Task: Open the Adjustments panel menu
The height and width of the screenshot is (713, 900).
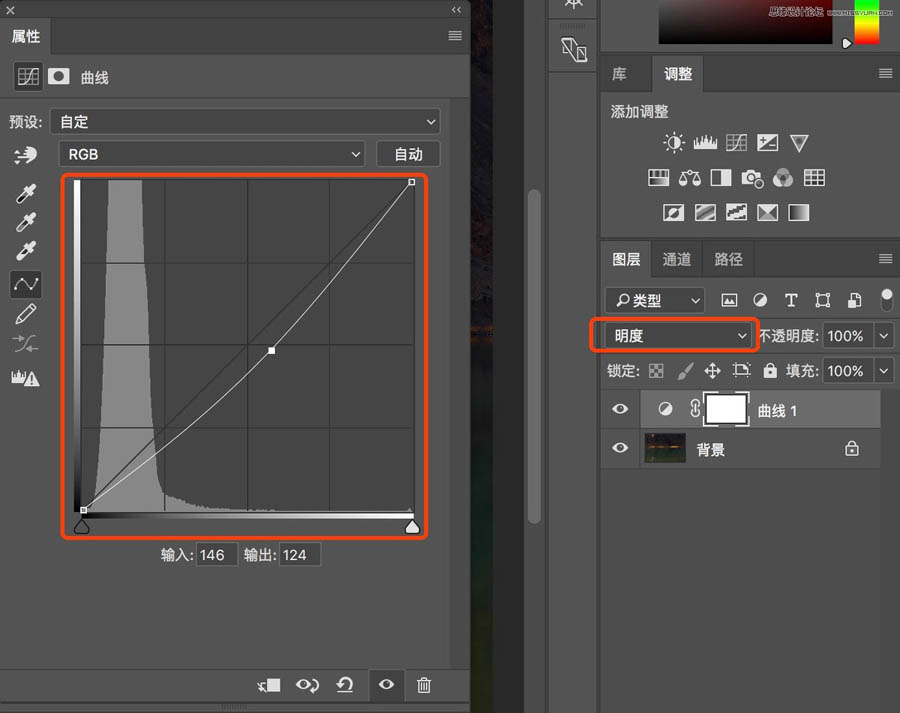Action: tap(885, 73)
